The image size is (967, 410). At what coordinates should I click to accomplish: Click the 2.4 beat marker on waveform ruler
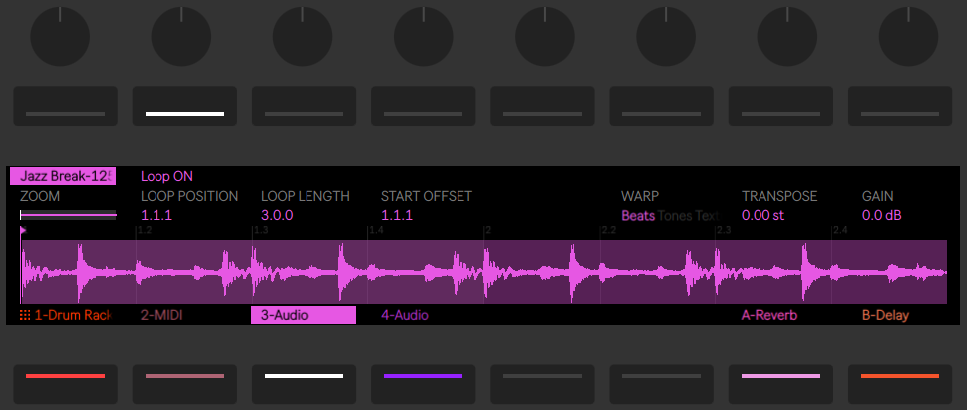pos(840,231)
